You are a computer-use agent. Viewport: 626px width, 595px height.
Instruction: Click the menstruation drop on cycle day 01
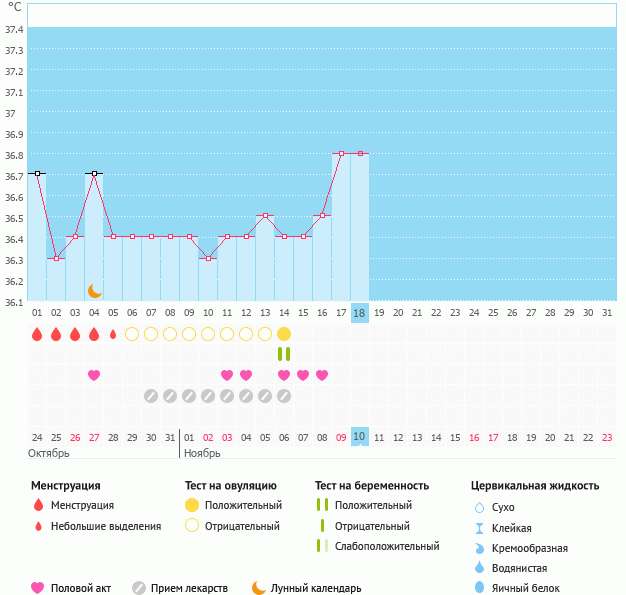(x=37, y=334)
